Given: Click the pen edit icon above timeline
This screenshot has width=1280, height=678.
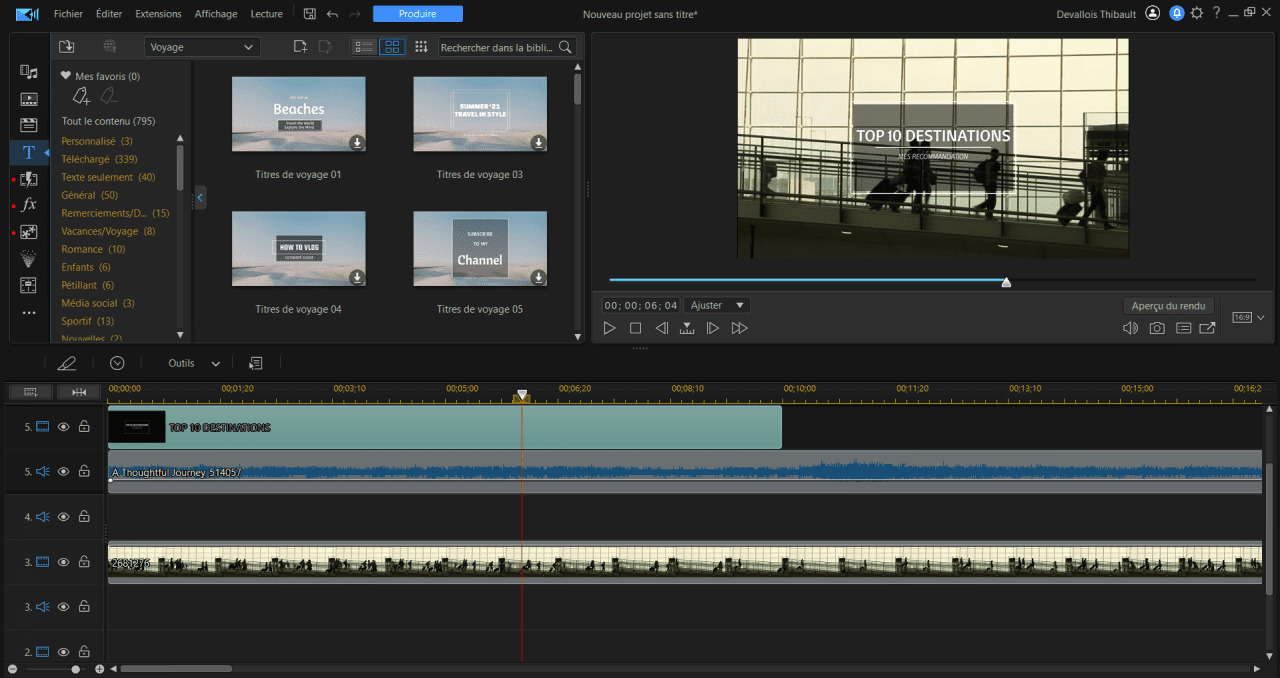Looking at the screenshot, I should click(x=67, y=363).
